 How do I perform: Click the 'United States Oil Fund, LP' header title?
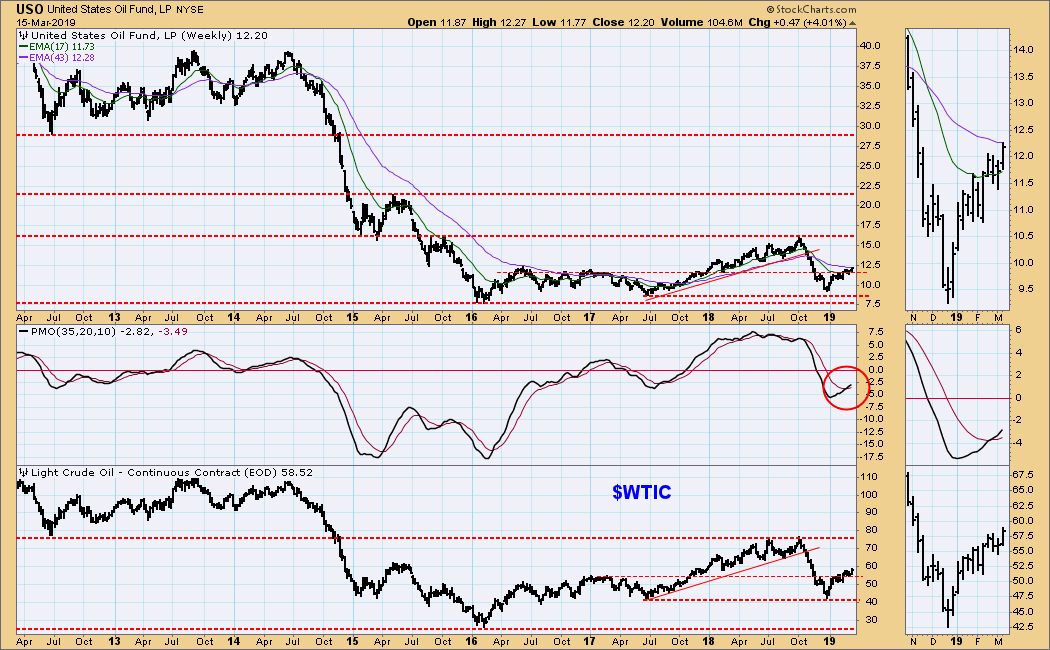[x=110, y=10]
